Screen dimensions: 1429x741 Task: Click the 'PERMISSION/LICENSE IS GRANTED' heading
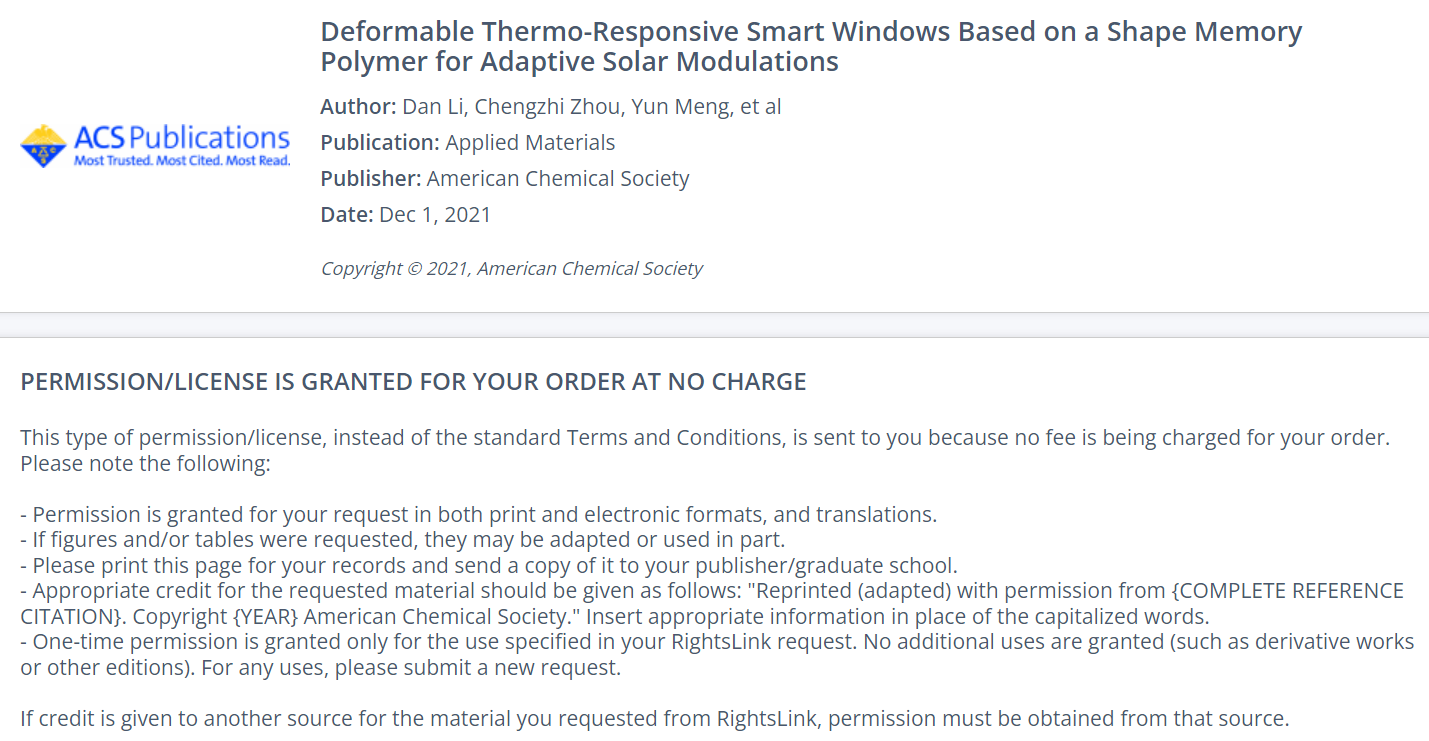click(413, 382)
